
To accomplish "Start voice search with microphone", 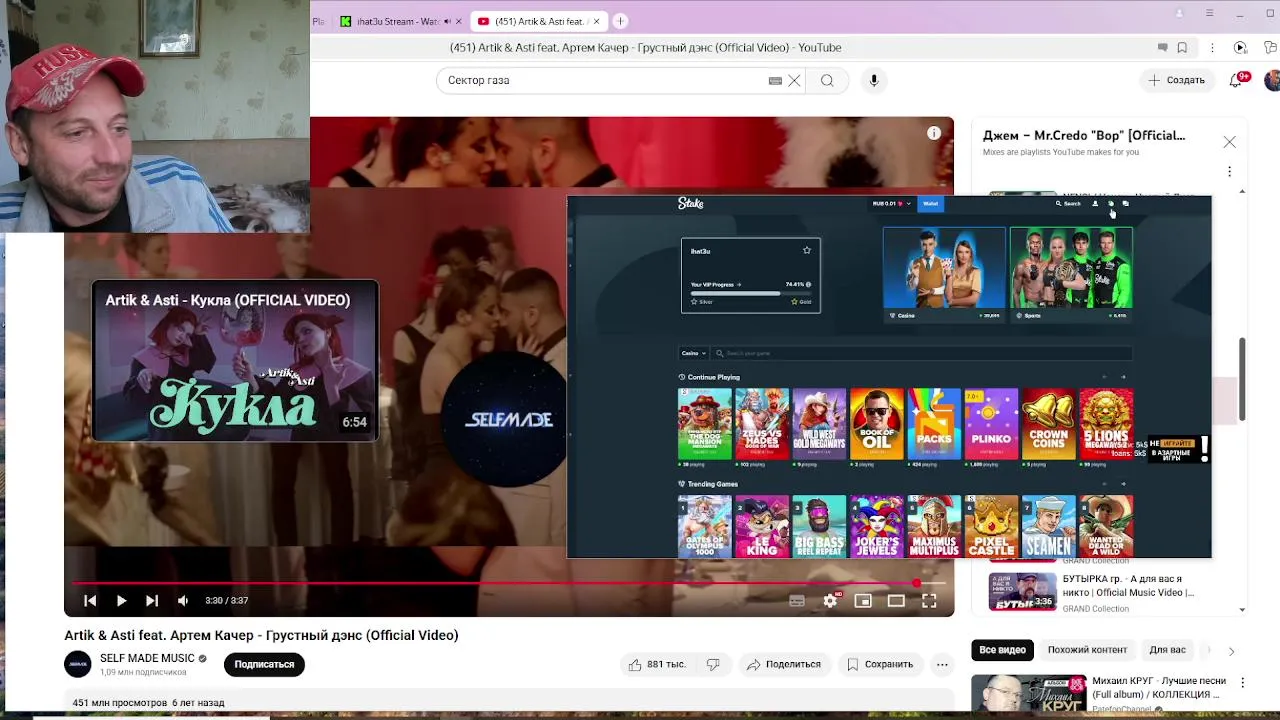I will 874,81.
